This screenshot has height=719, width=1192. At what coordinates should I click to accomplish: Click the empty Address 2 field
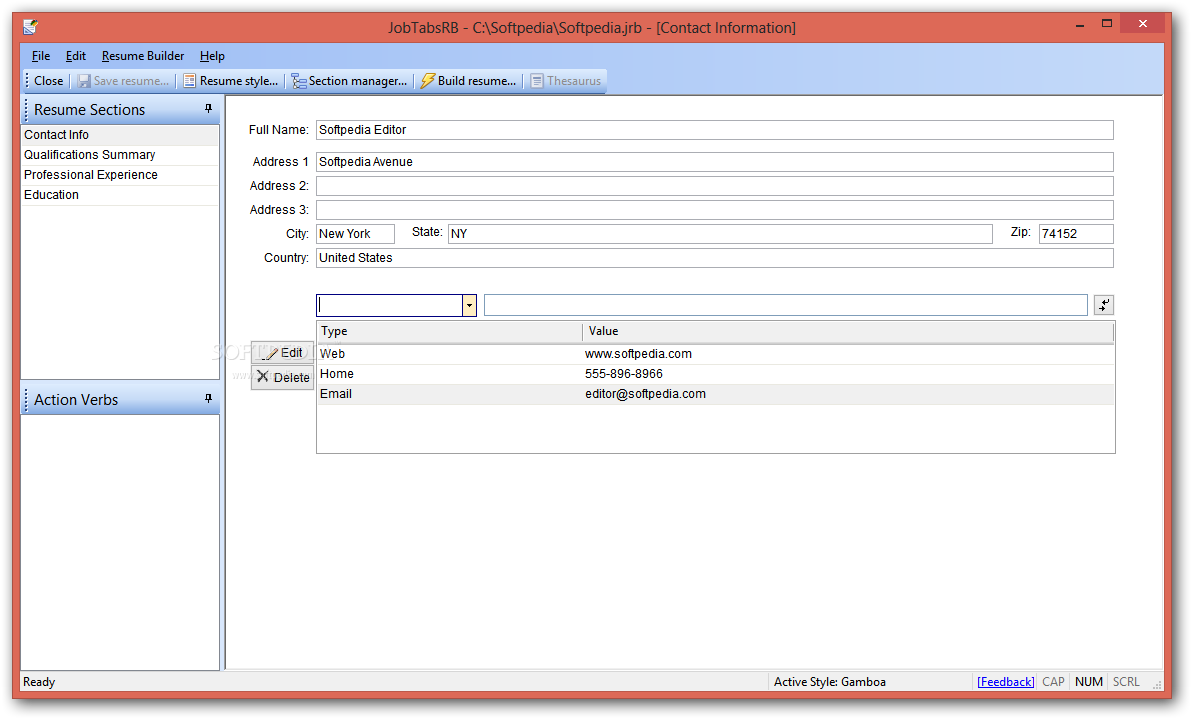715,185
